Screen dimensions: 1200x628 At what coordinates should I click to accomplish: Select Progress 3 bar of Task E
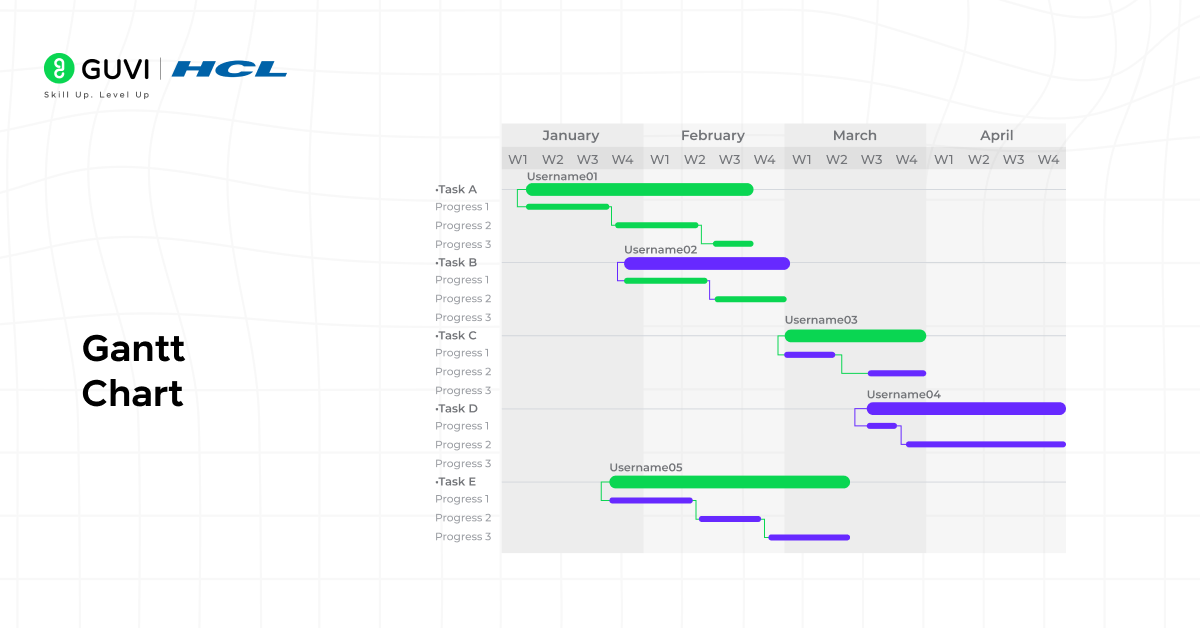pos(808,536)
